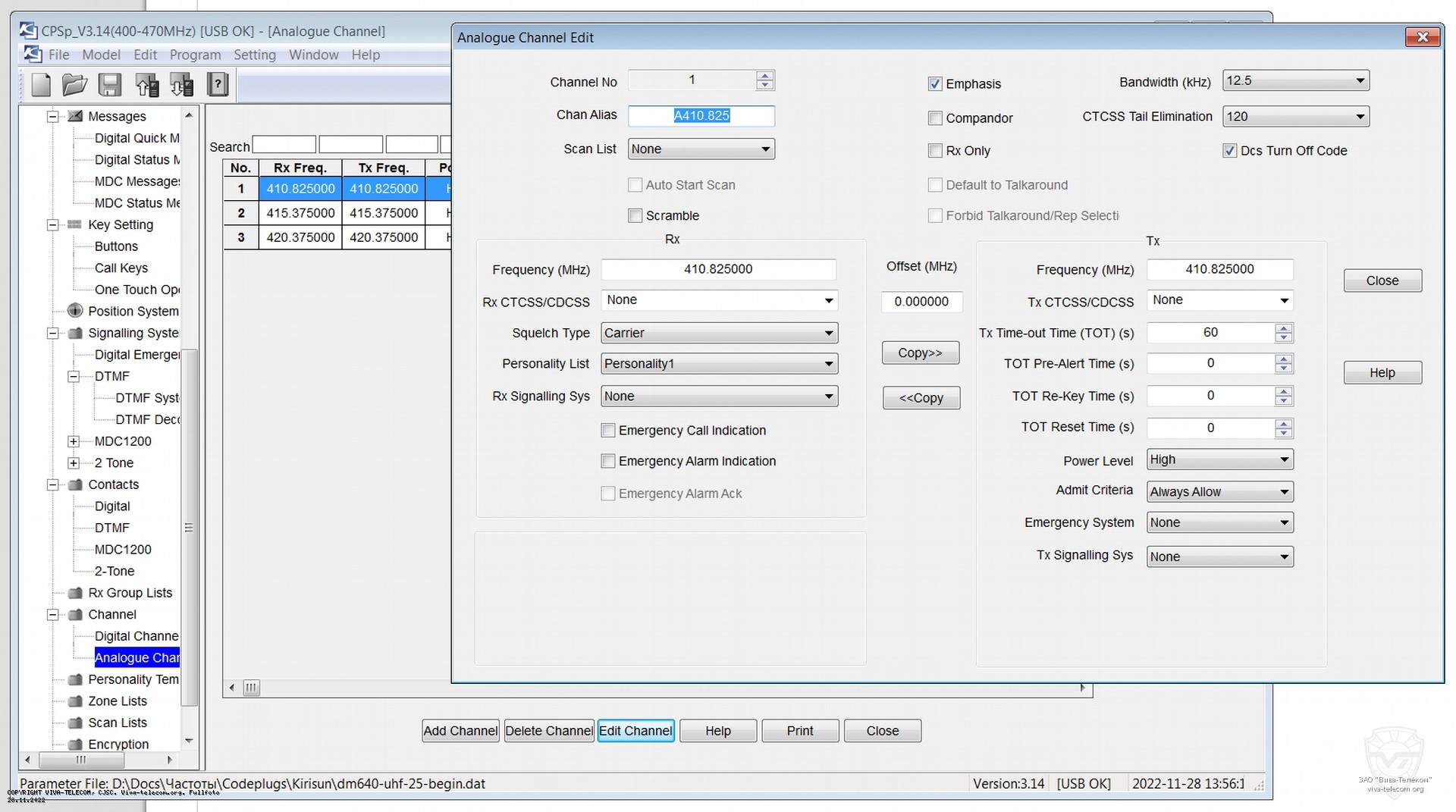The width and height of the screenshot is (1456, 812).
Task: Click the radio icon with up arrow
Action: pyautogui.click(x=146, y=85)
